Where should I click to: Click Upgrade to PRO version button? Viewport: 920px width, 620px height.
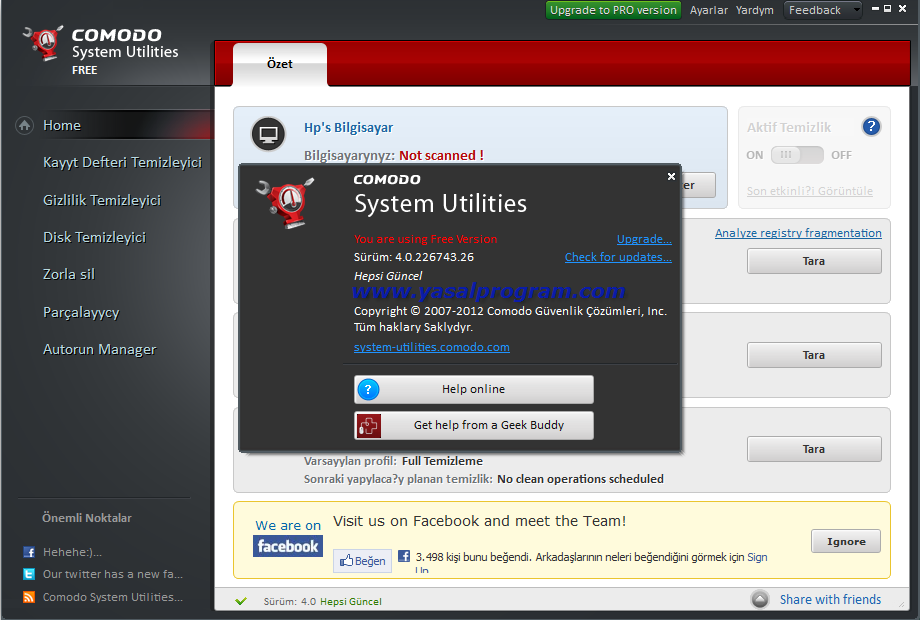click(613, 10)
